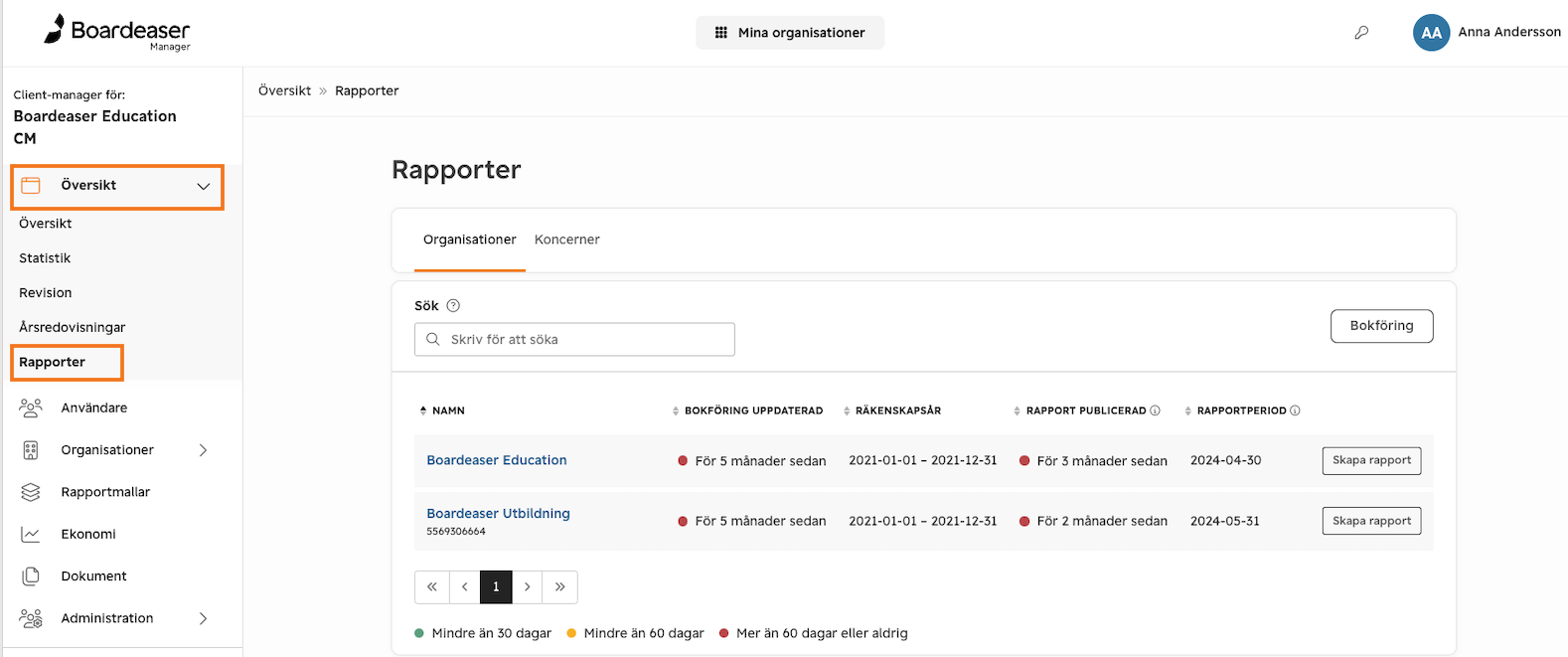Image resolution: width=1568 pixels, height=657 pixels.
Task: Open the AA user avatar
Action: point(1431,33)
